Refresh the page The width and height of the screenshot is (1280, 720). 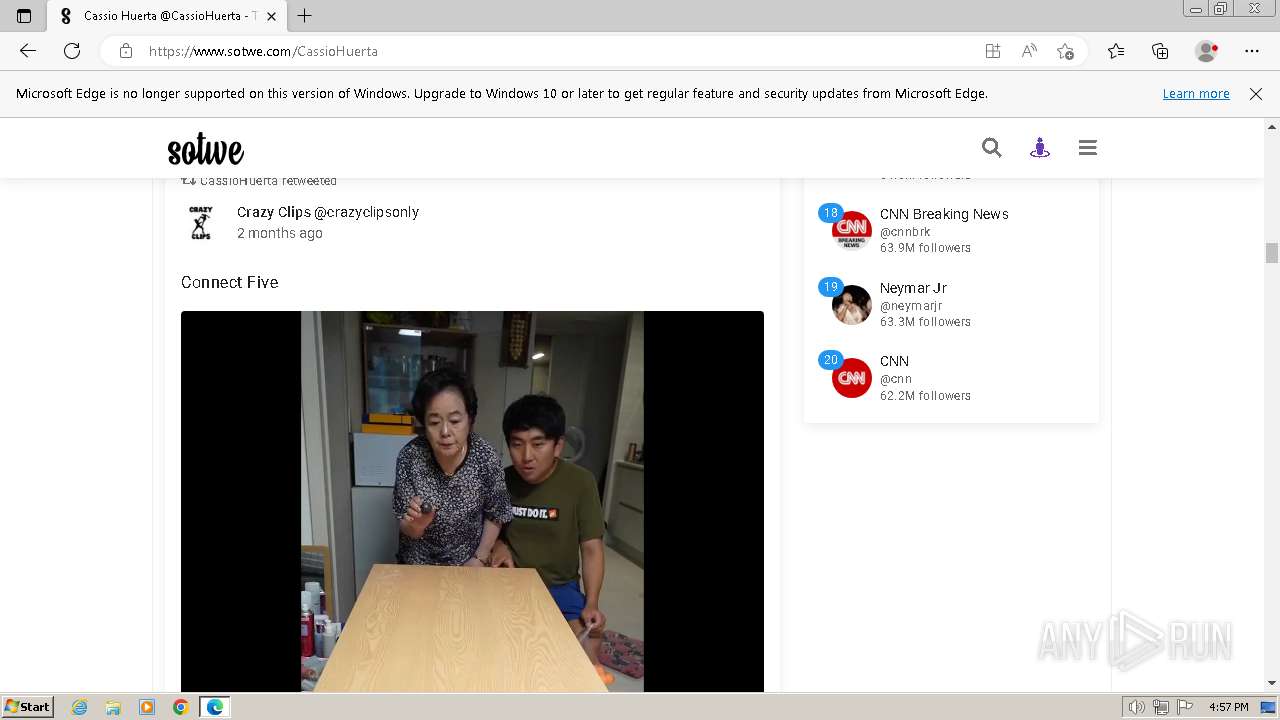[x=72, y=51]
